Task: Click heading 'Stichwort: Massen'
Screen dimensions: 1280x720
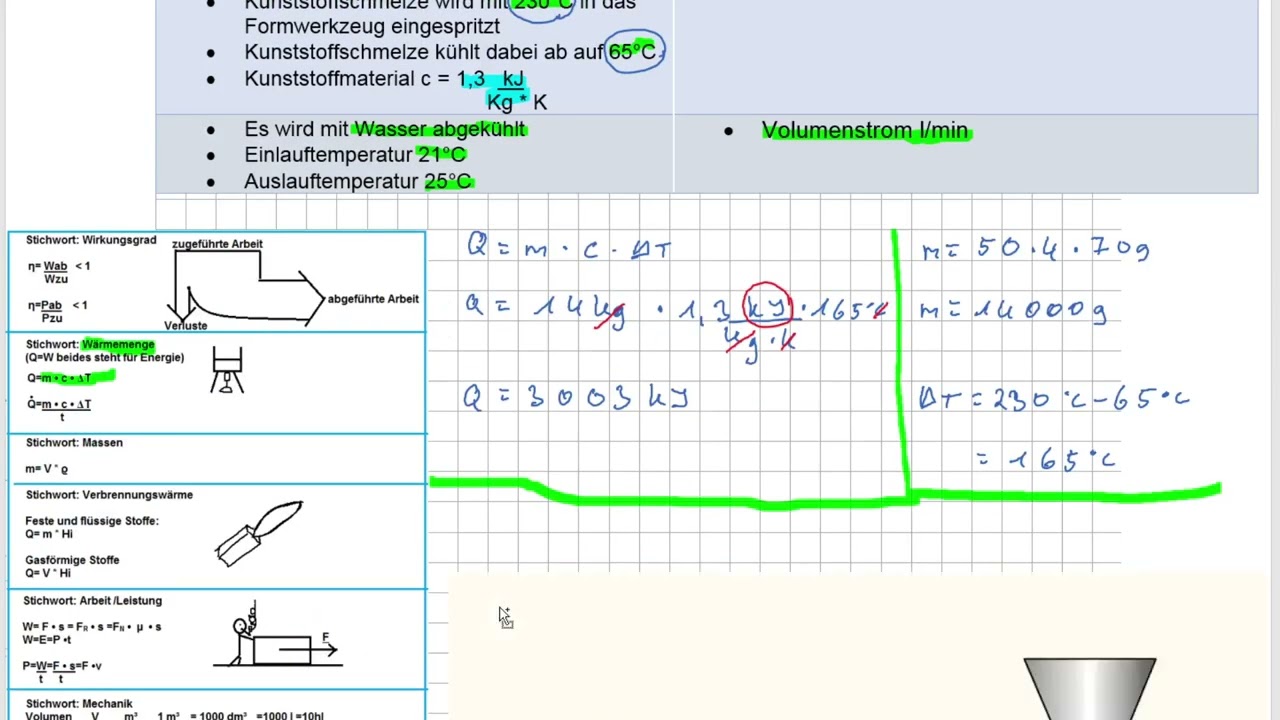Action: tap(74, 442)
